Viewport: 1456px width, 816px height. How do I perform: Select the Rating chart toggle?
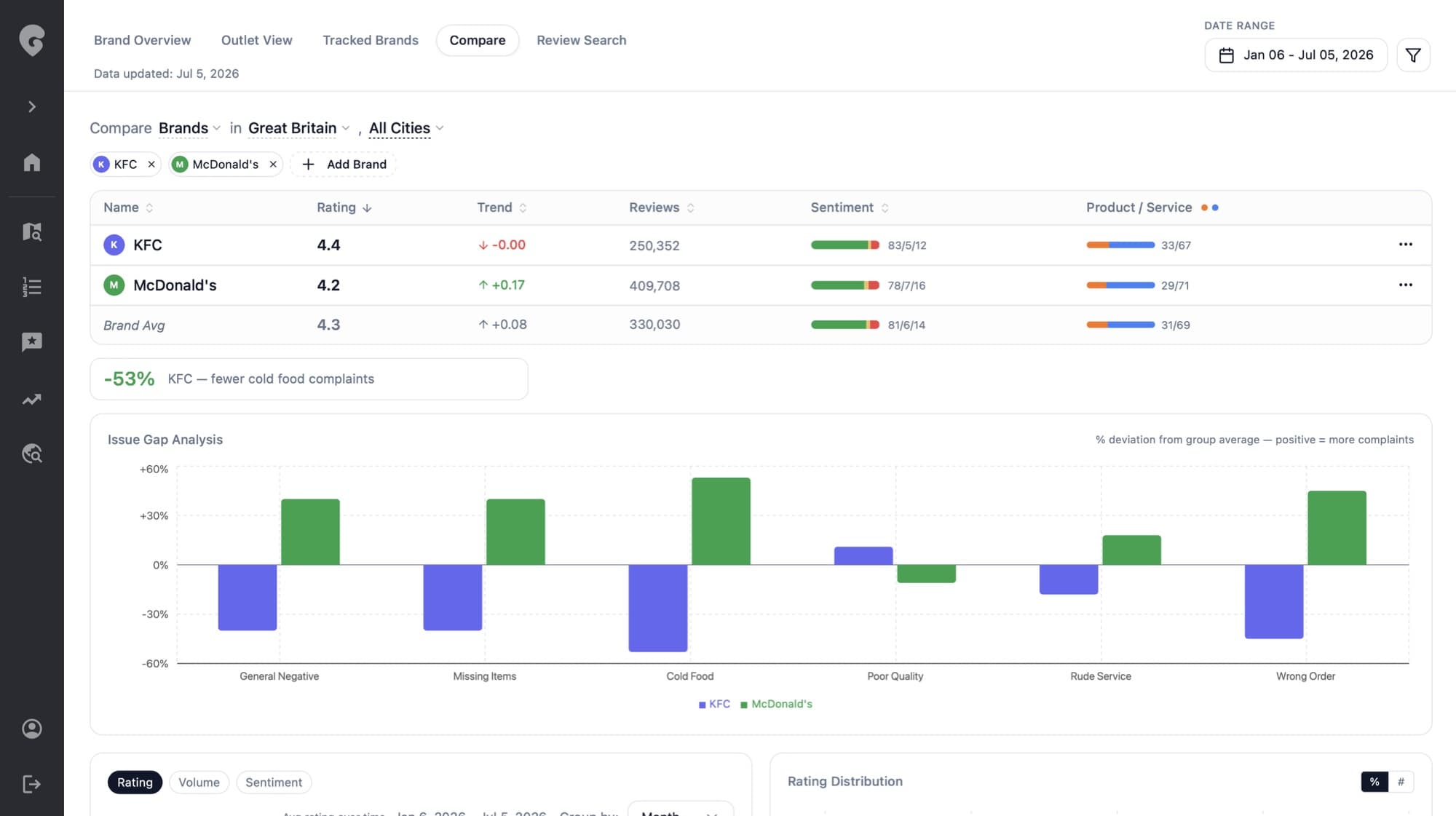pos(135,783)
